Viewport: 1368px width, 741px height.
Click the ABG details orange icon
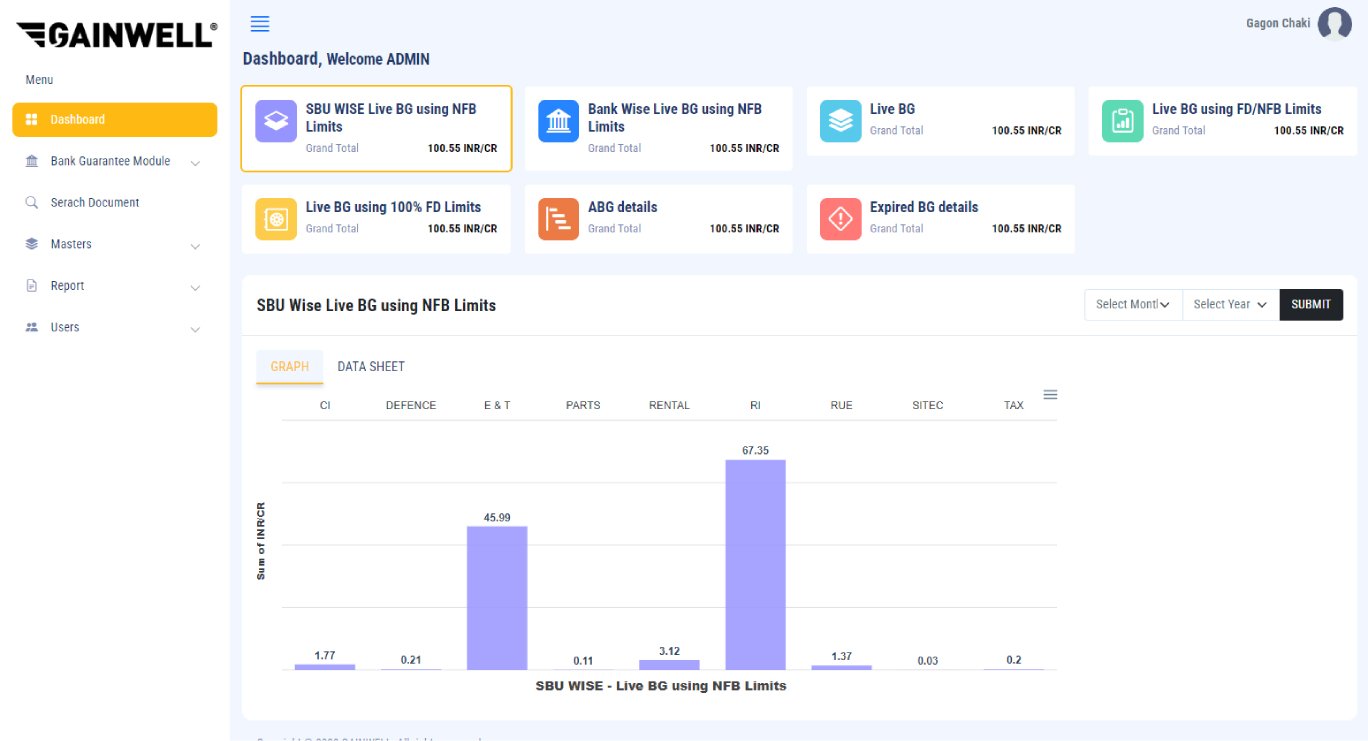558,219
